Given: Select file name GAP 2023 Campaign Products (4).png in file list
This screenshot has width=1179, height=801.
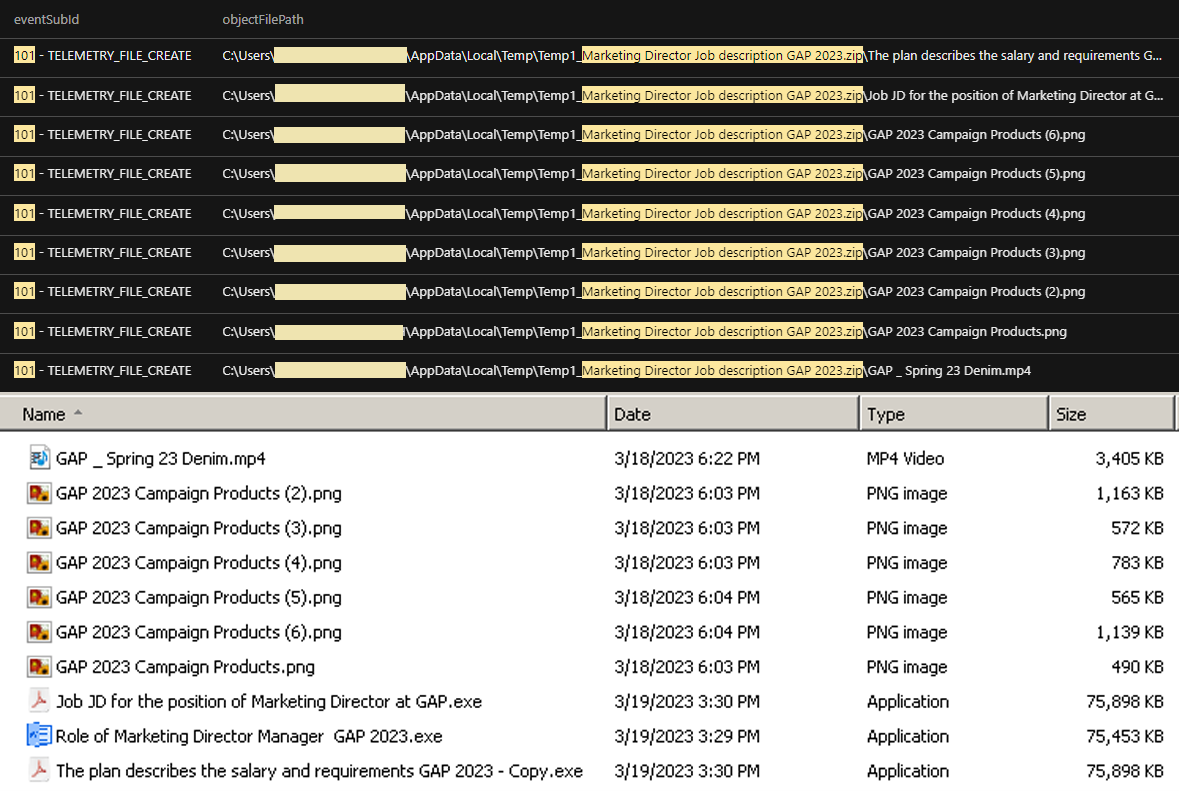Looking at the screenshot, I should coord(199,563).
